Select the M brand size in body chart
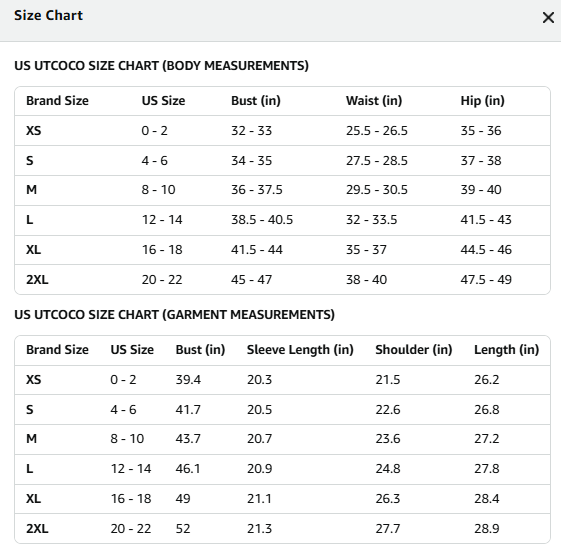 coord(31,190)
